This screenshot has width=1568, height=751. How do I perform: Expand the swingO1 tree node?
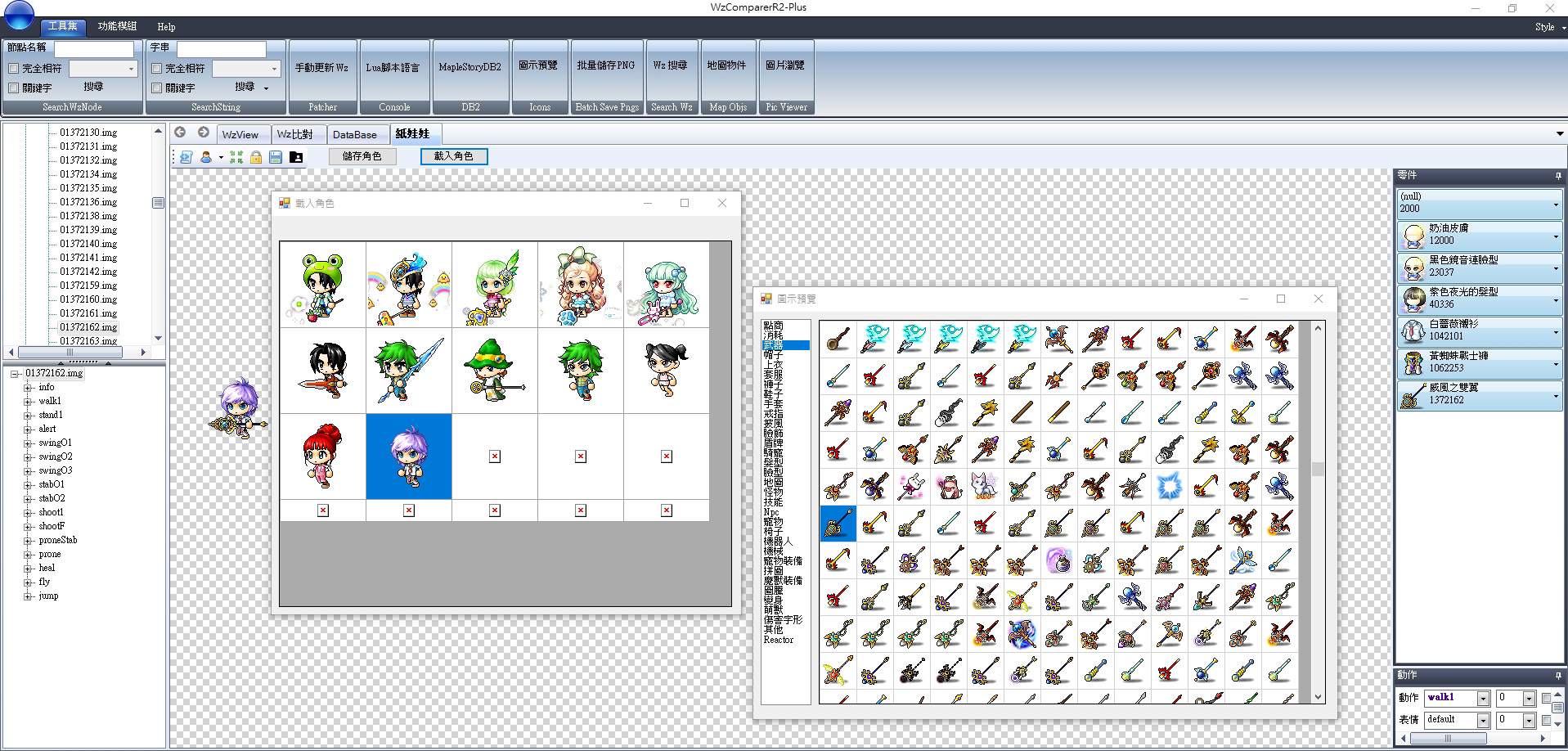[x=28, y=443]
